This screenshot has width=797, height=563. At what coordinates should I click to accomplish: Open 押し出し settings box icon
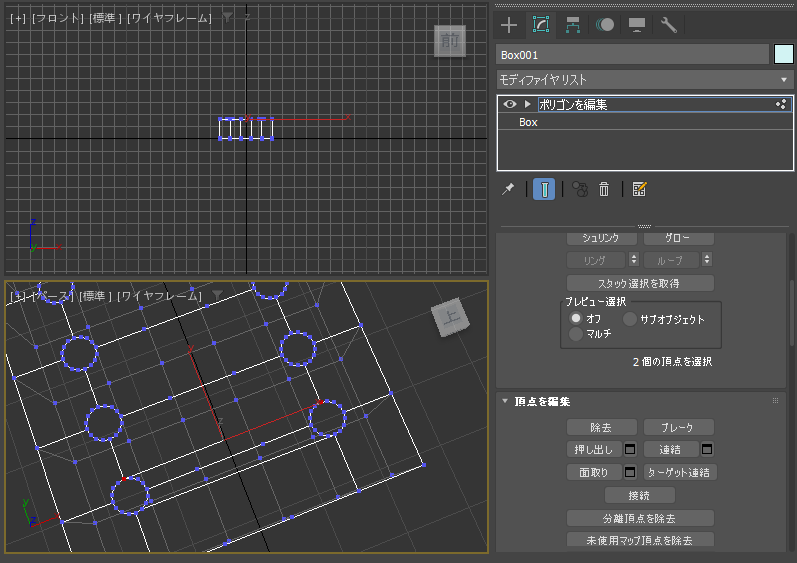[x=630, y=449]
